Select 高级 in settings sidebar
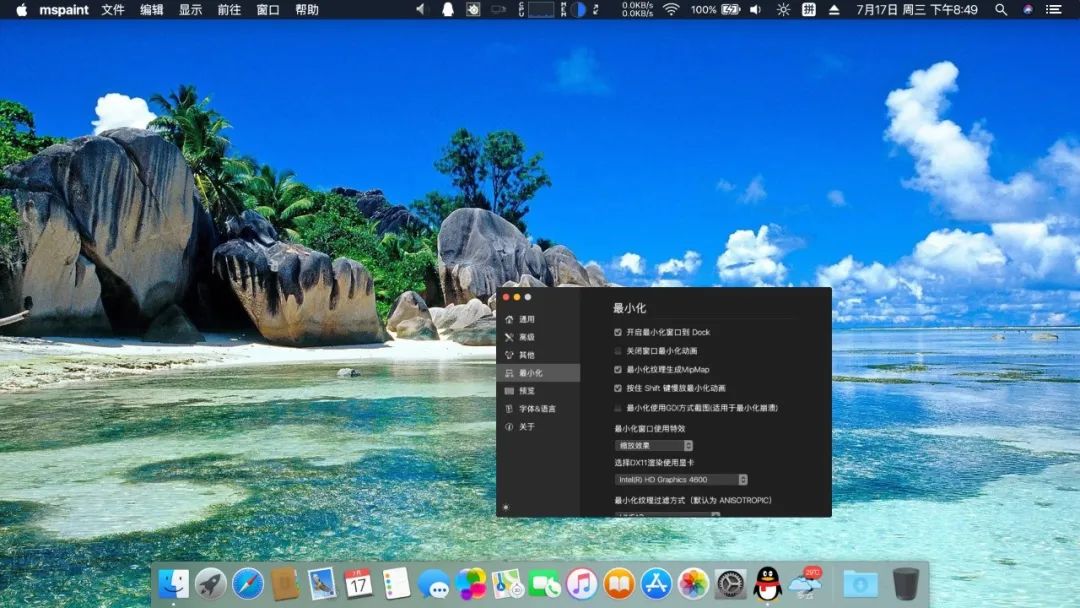Viewport: 1080px width, 608px height. 538,337
